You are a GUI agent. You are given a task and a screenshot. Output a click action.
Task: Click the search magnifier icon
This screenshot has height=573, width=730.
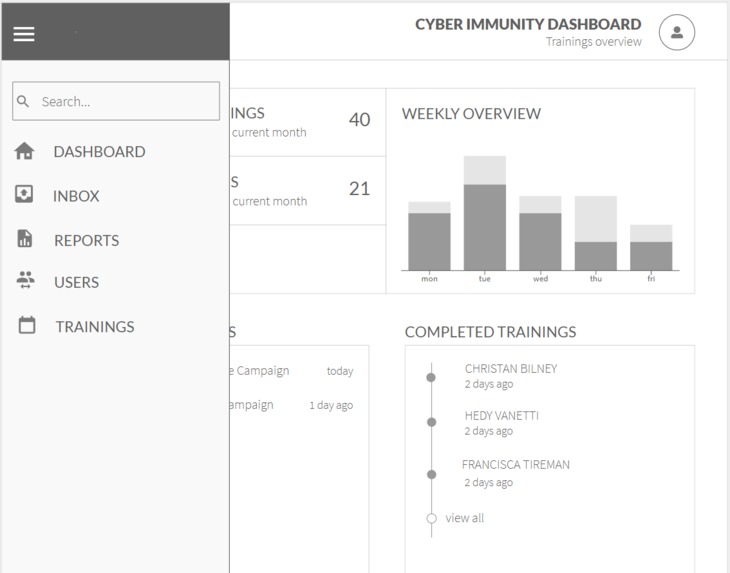pos(23,101)
